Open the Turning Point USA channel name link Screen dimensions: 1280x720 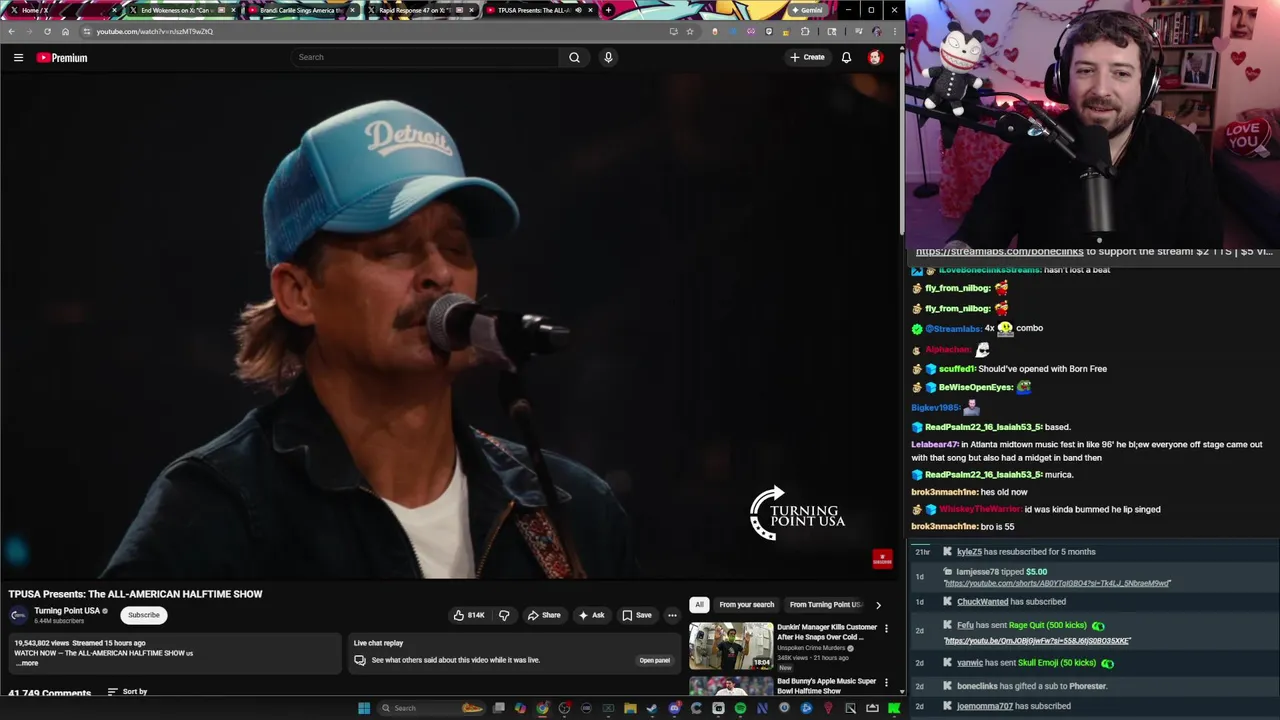pyautogui.click(x=67, y=611)
